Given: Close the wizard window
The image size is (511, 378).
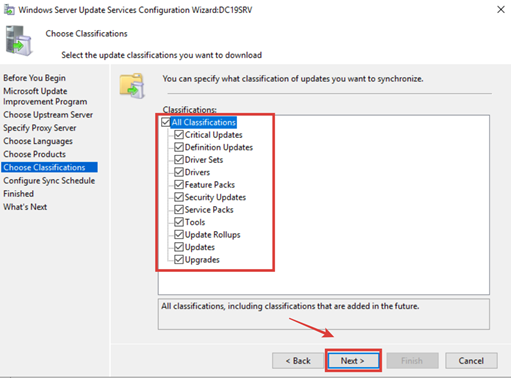Looking at the screenshot, I should [x=501, y=10].
